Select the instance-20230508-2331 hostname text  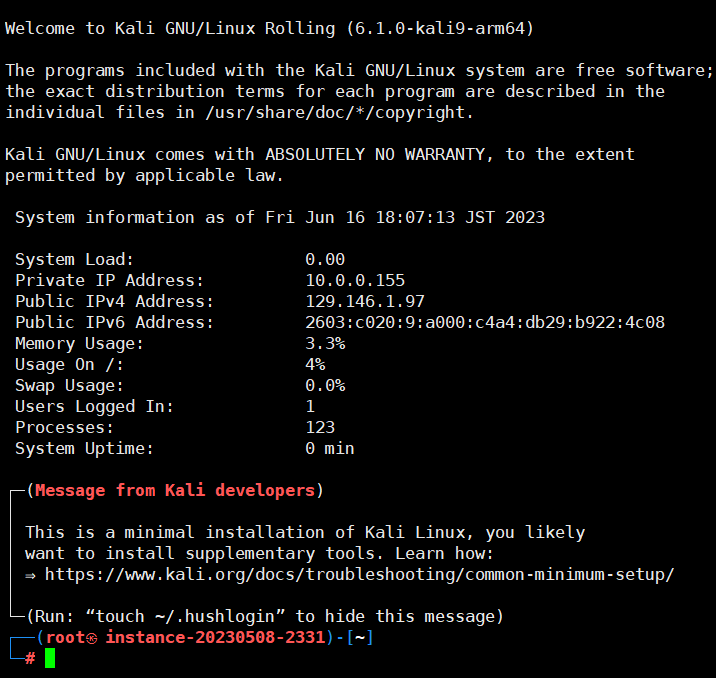point(216,637)
